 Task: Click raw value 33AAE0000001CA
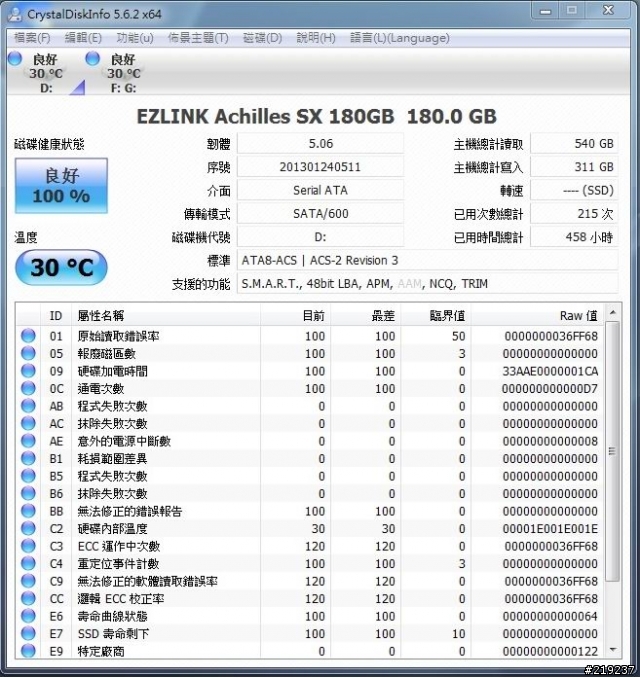pos(550,371)
